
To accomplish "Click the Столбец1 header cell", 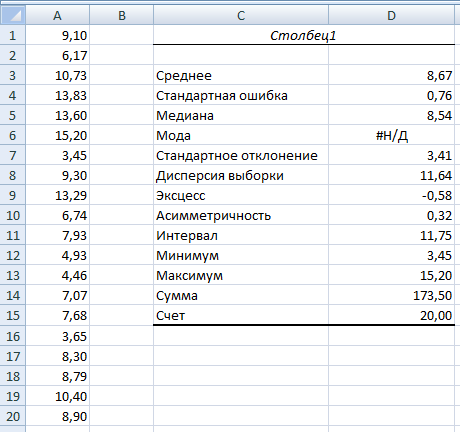I will (x=304, y=35).
